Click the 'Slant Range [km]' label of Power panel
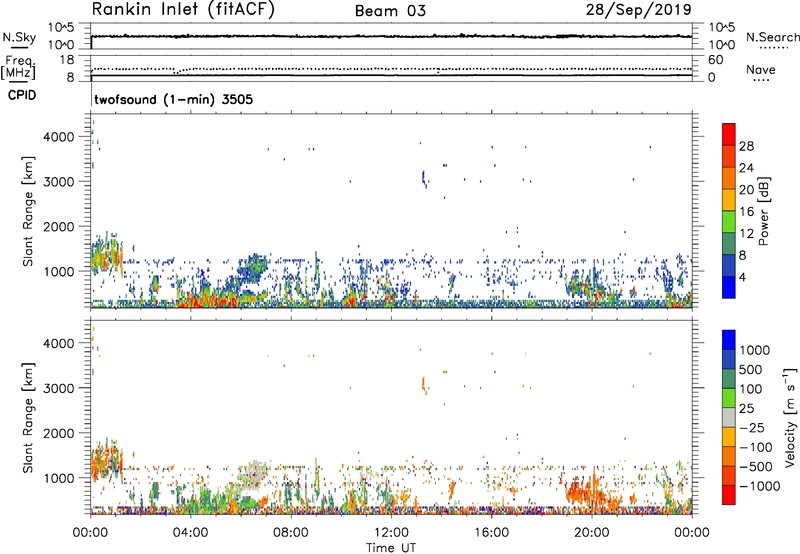Viewport: 800px width, 554px height. click(29, 211)
